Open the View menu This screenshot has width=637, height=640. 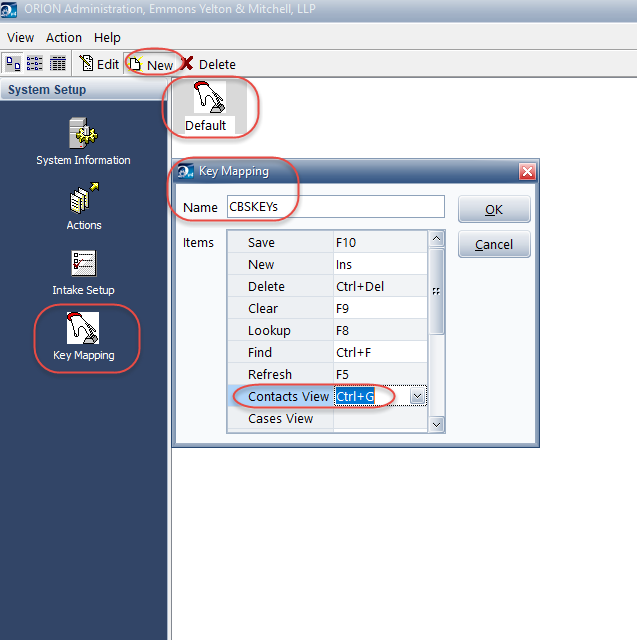[20, 37]
